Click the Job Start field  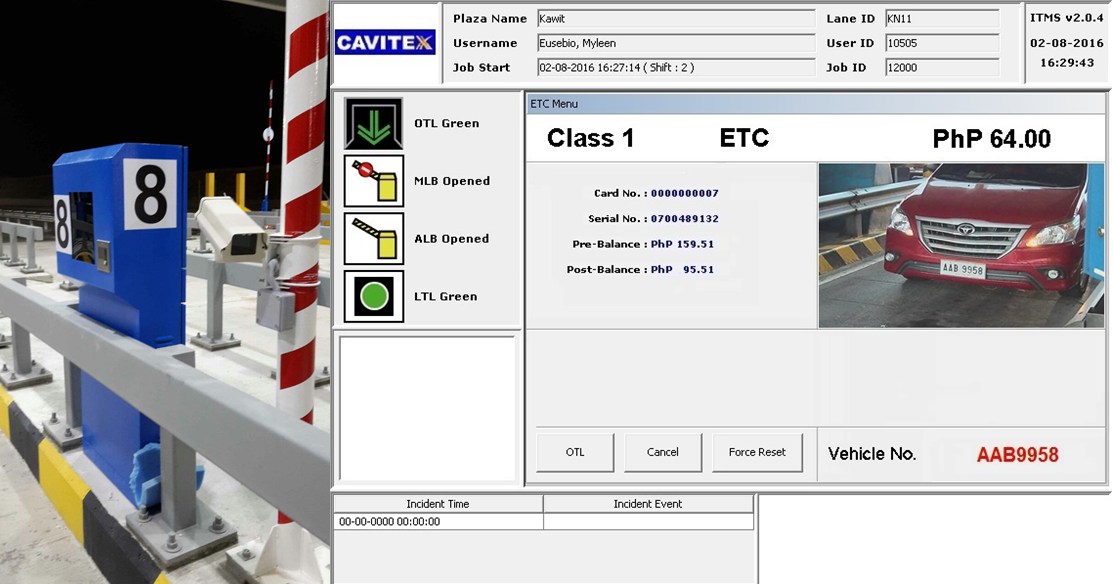(676, 67)
